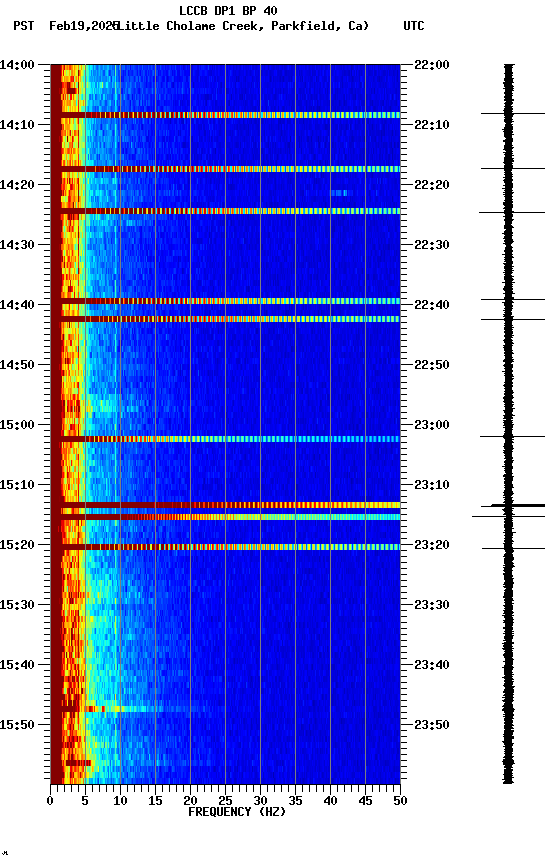This screenshot has height=864, width=552.
Task: Click the '22:00' UTC time label
Action: (432, 65)
